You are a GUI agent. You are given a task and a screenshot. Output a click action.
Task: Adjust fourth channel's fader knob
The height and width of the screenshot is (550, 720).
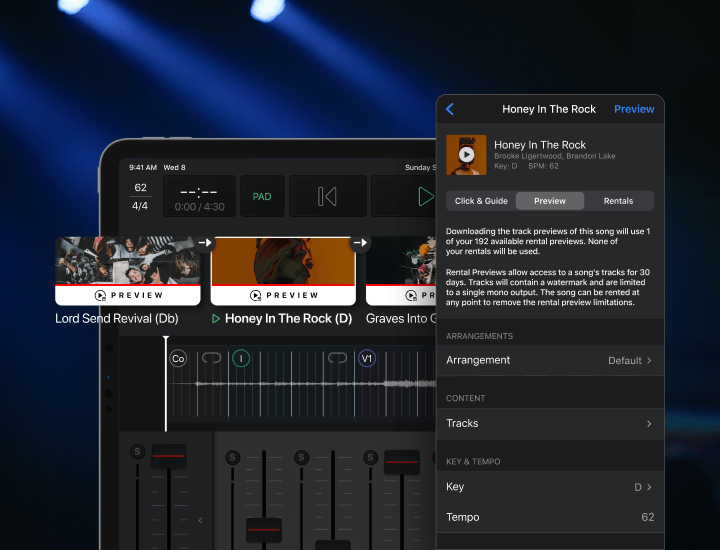402,462
